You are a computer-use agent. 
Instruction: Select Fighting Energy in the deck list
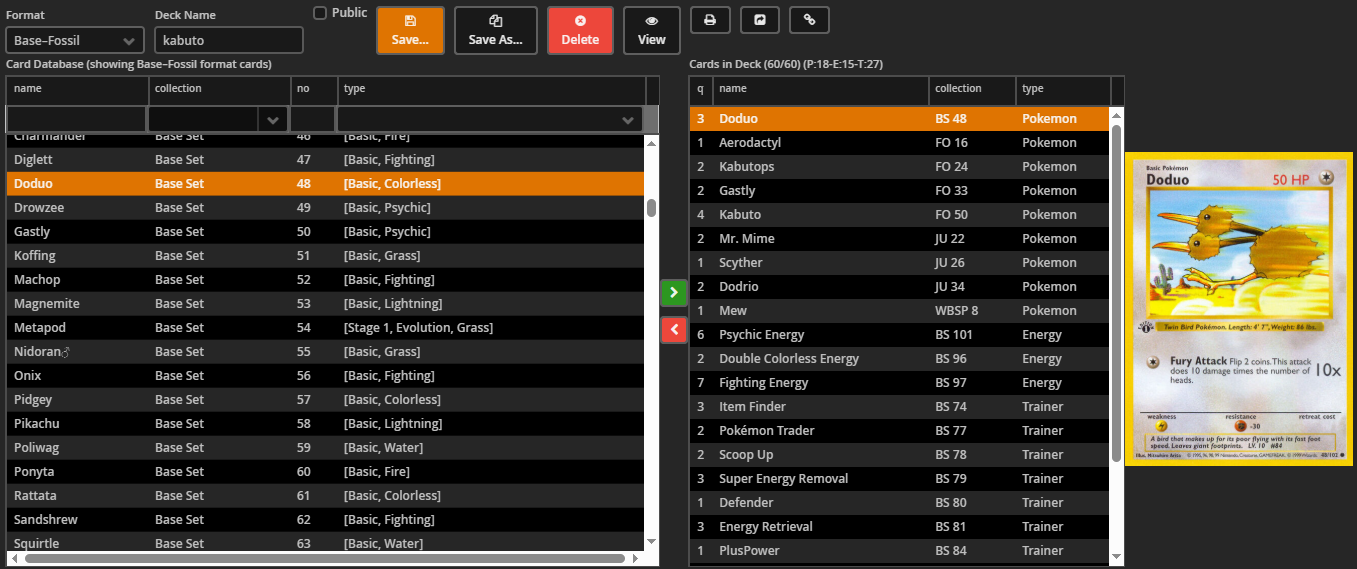[x=900, y=383]
